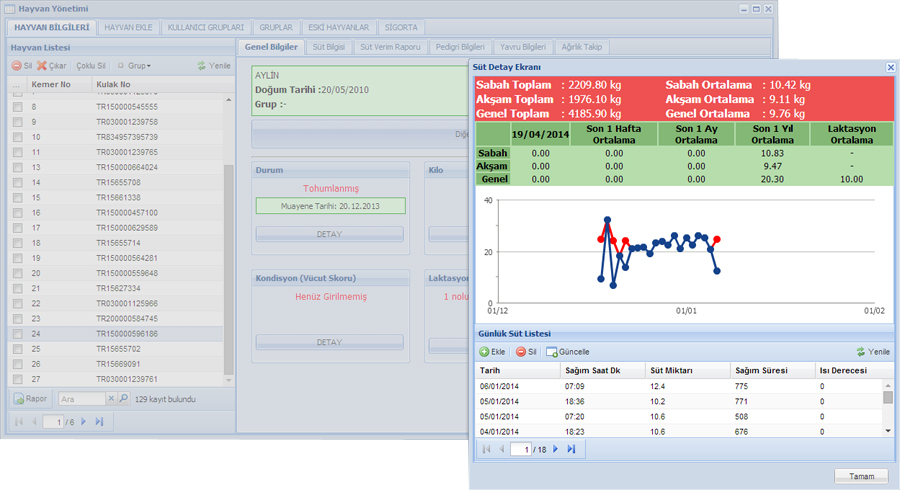Click DETAY button under Durum
900x490 pixels.
tap(329, 234)
